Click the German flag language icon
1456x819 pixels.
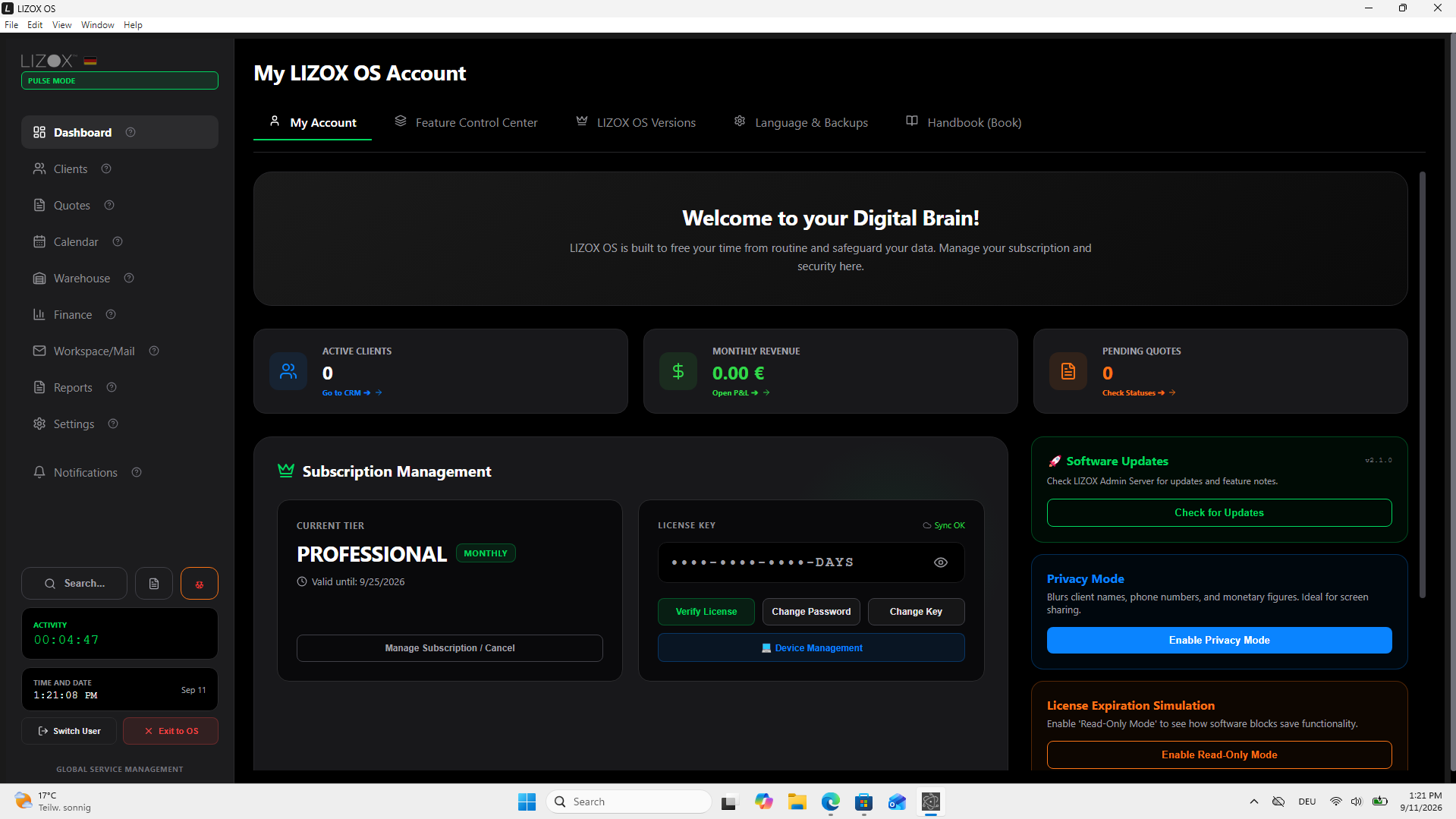click(90, 61)
